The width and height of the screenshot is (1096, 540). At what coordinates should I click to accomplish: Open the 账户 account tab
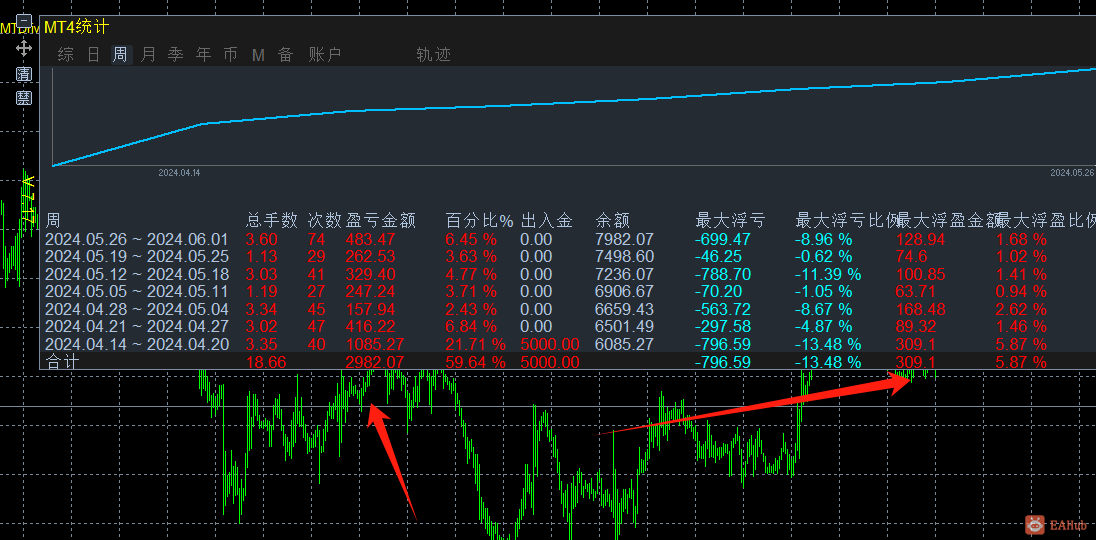point(324,54)
